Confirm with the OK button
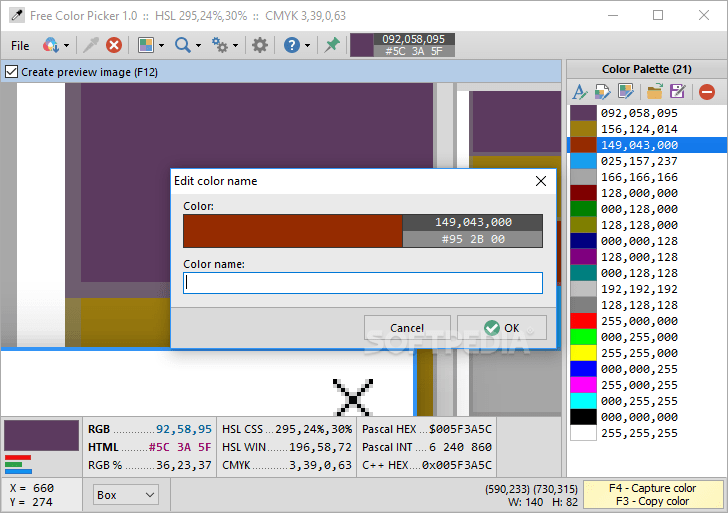Image resolution: width=728 pixels, height=513 pixels. [502, 328]
